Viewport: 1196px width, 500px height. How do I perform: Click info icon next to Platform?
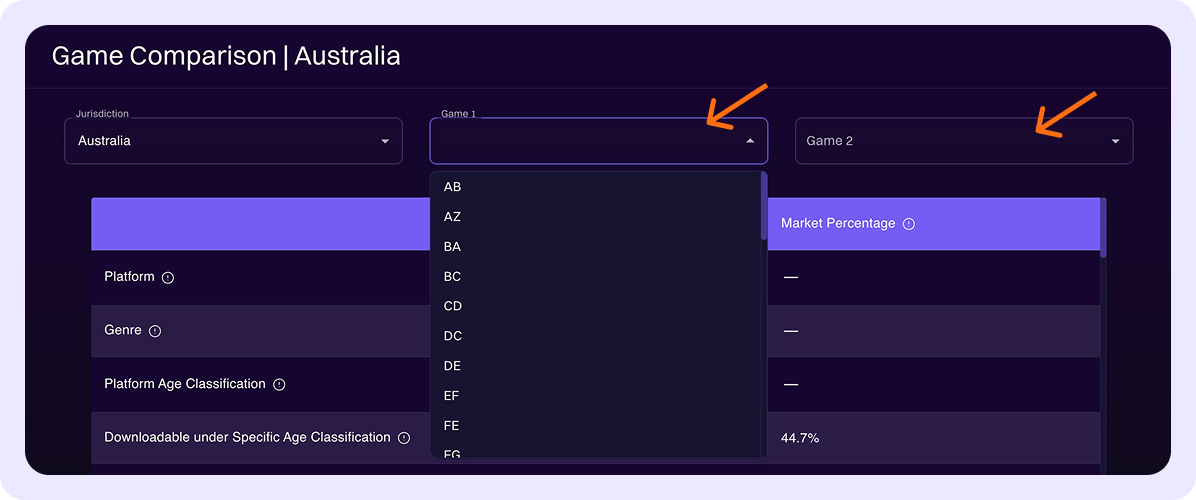click(x=168, y=277)
